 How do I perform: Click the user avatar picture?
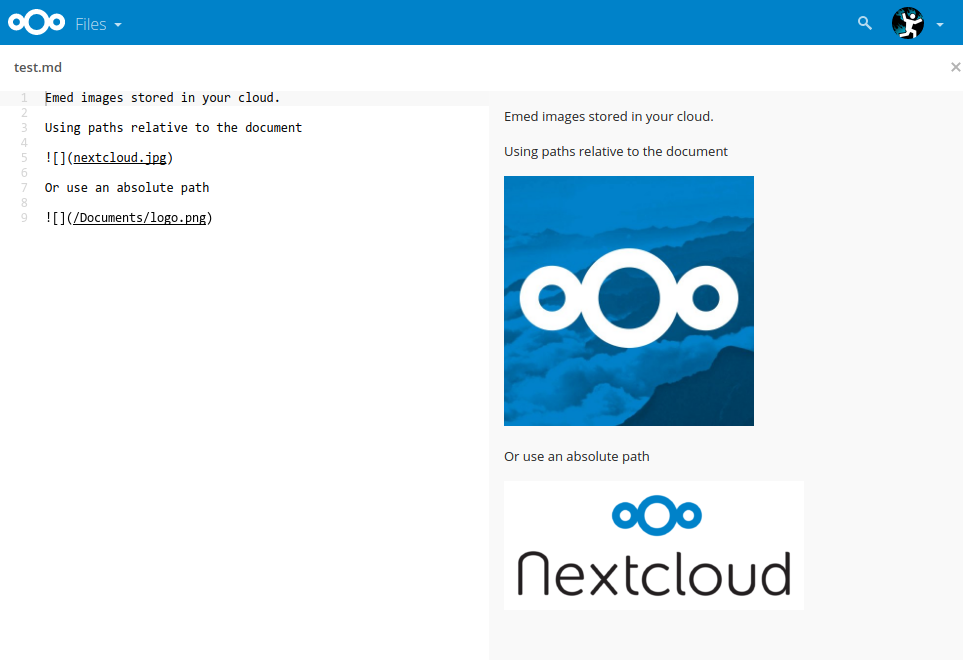point(908,23)
